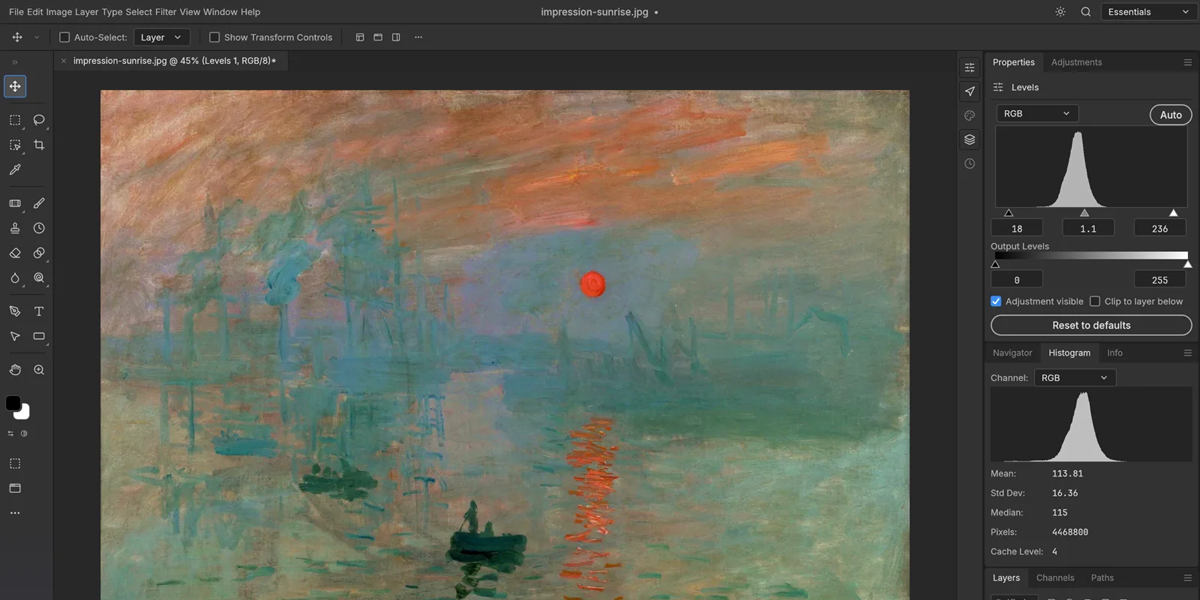Select the Blur droplet tool

point(15,278)
